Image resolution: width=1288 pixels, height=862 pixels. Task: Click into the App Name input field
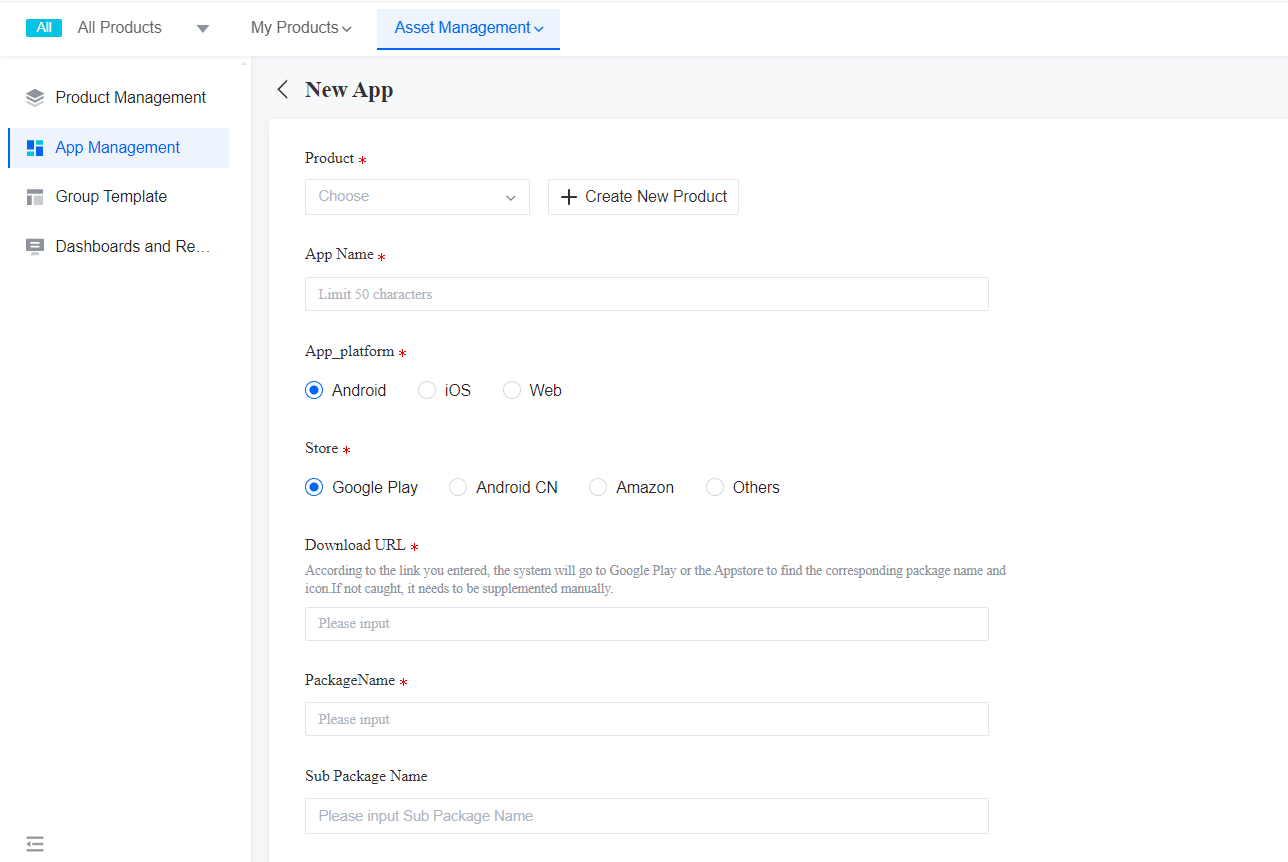tap(646, 294)
